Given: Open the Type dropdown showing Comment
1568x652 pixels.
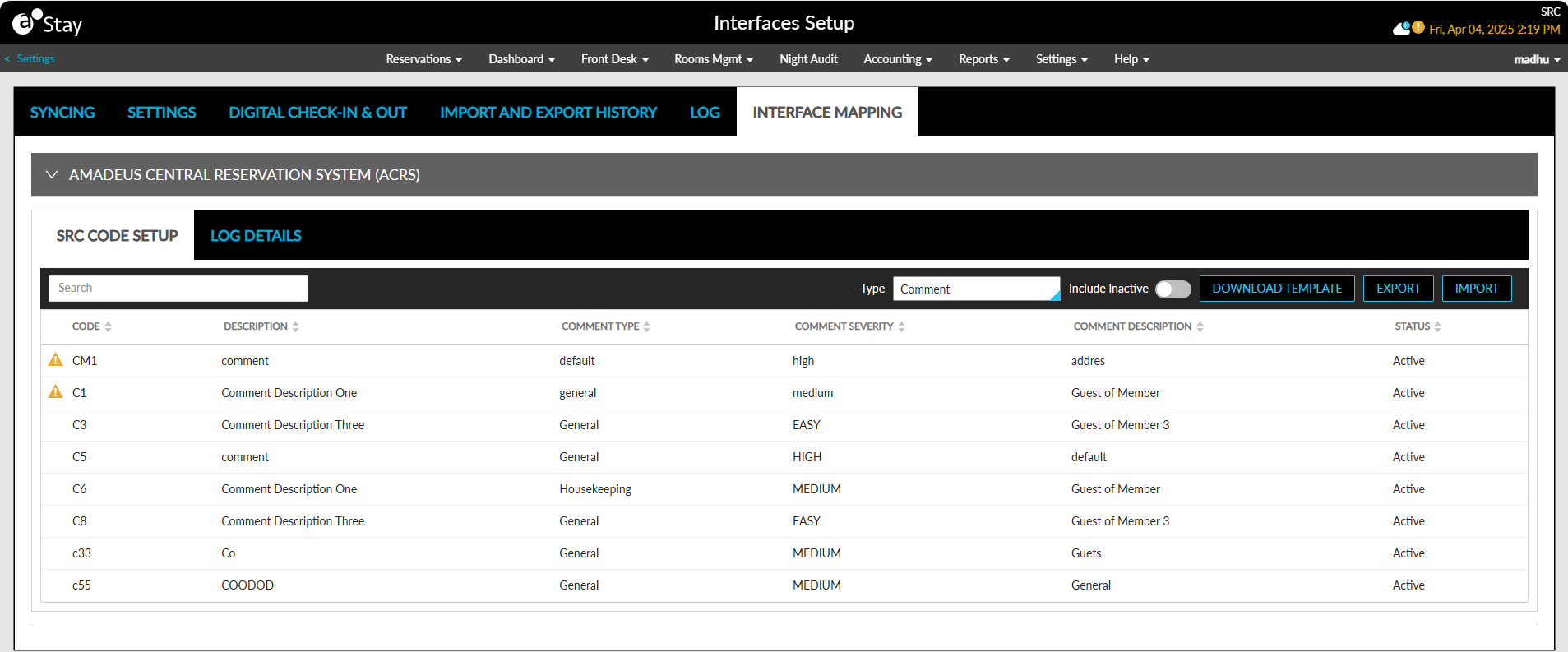Looking at the screenshot, I should tap(976, 289).
